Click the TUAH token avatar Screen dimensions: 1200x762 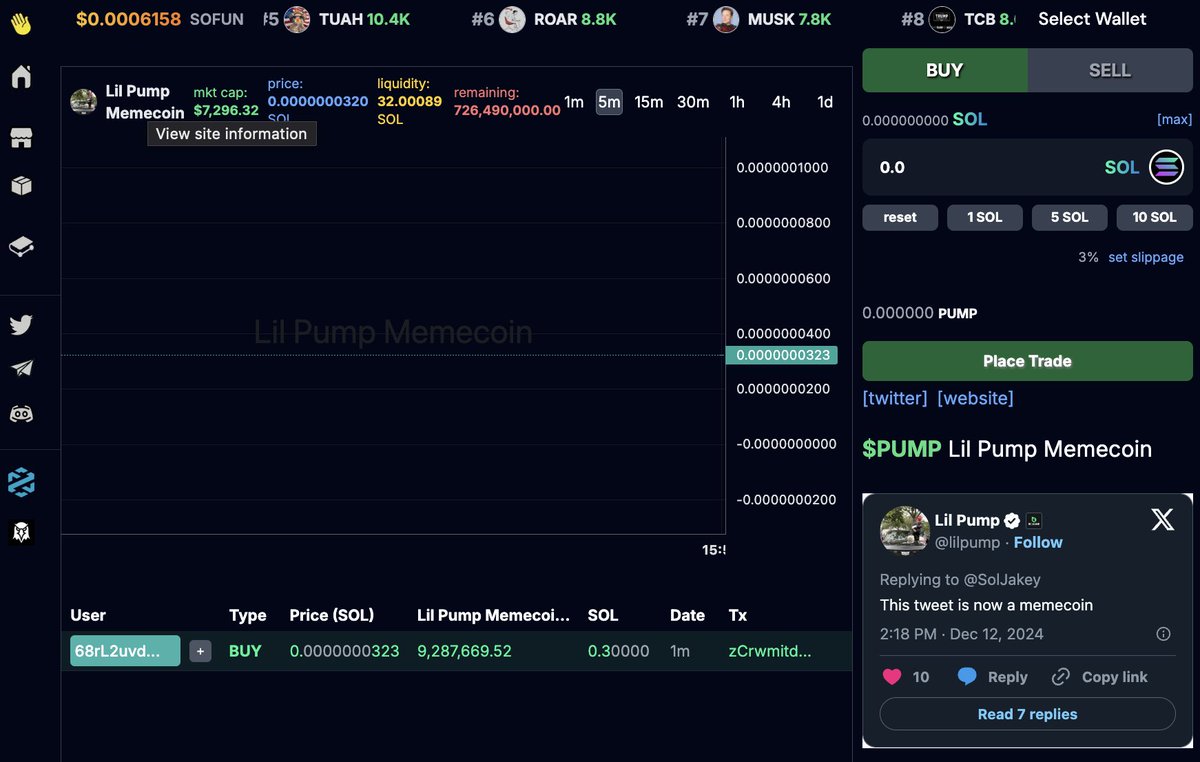(x=297, y=19)
